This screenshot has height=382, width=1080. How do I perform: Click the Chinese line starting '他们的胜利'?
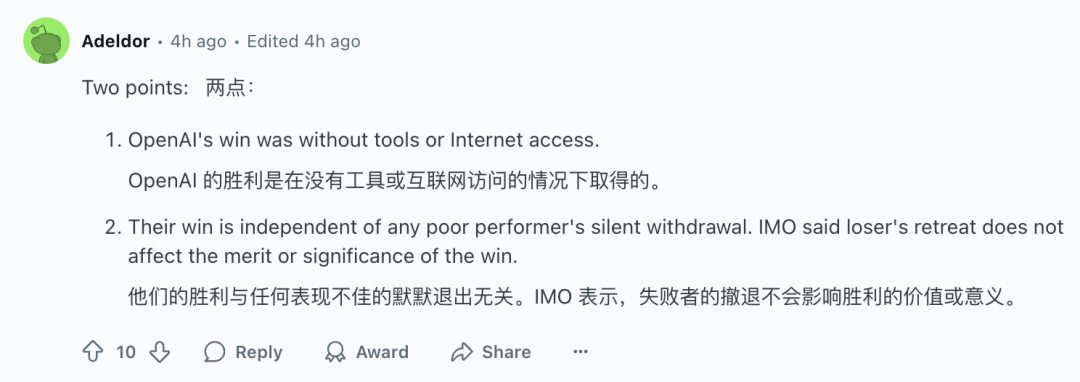click(573, 298)
